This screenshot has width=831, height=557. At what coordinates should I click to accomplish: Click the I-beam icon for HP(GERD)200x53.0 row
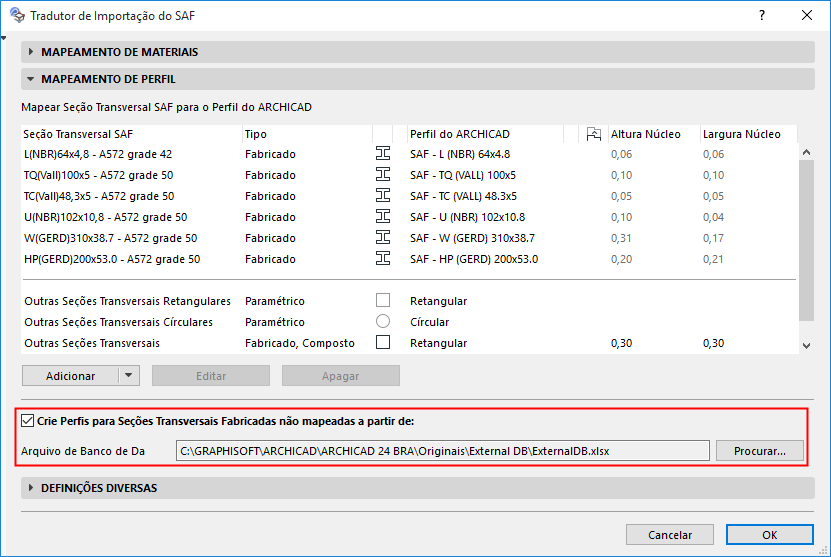(382, 259)
